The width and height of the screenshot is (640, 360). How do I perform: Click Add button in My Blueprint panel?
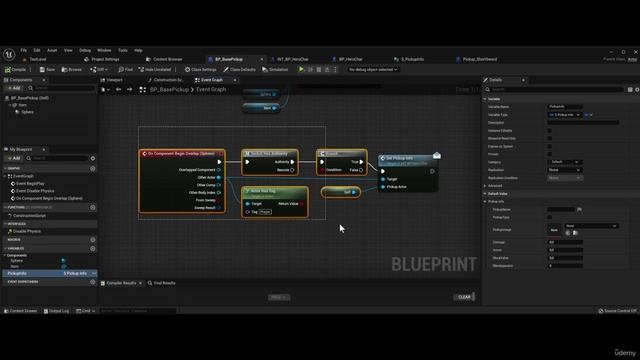point(13,158)
